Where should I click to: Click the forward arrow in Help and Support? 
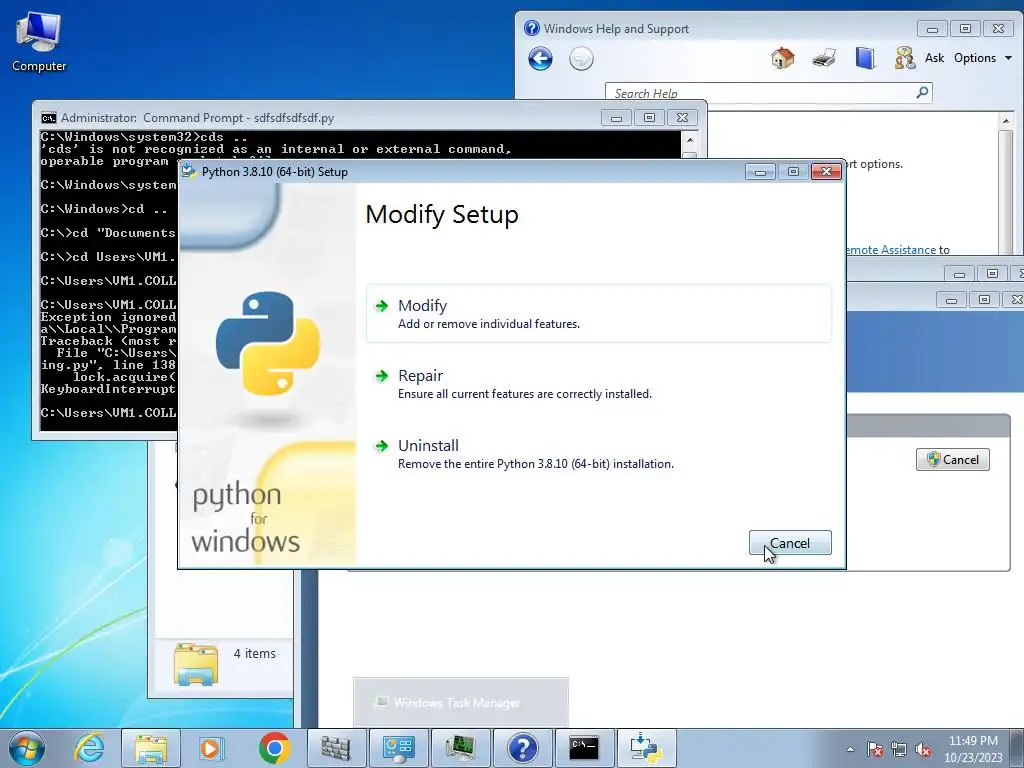coord(581,59)
